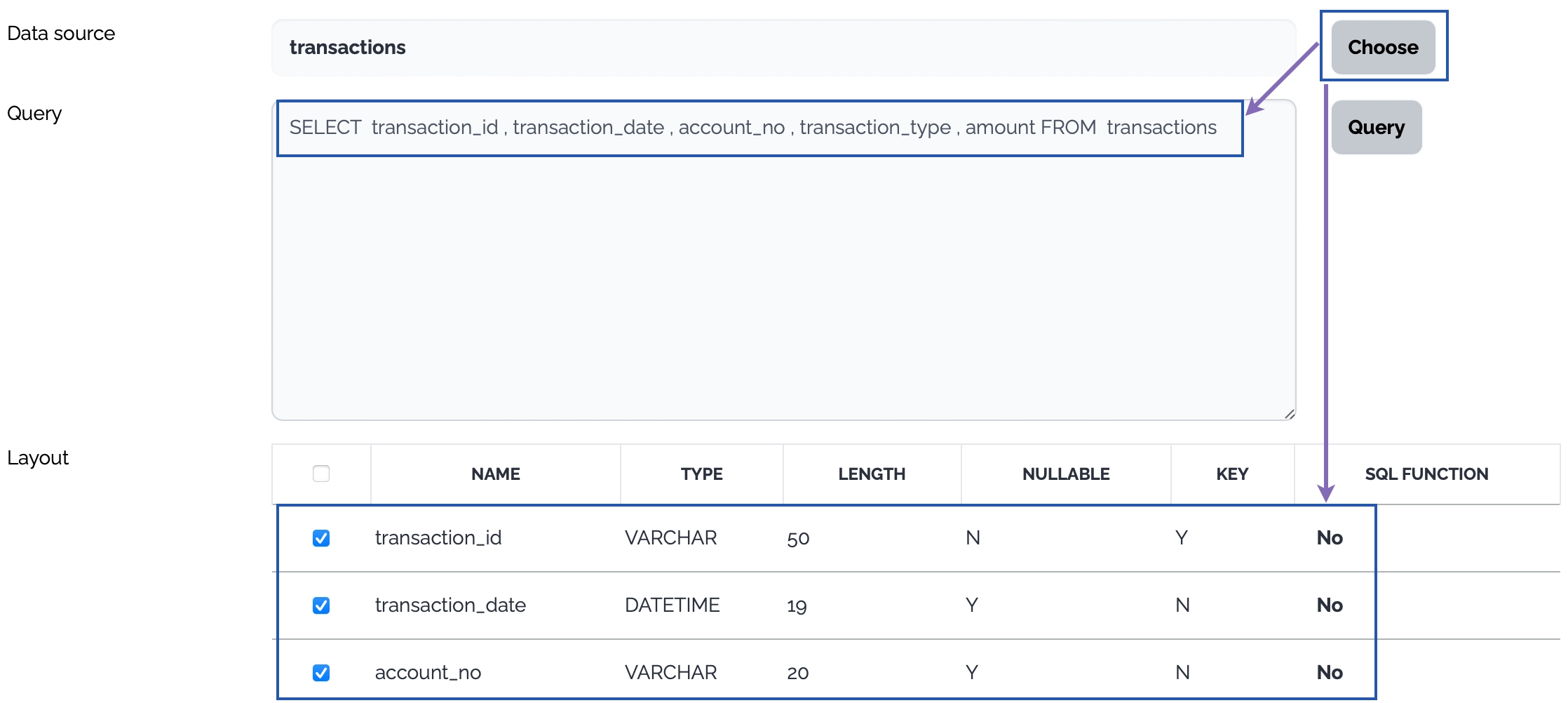Click SQL function 'No' for transaction_id
Image resolution: width=1568 pixels, height=703 pixels.
1329,538
